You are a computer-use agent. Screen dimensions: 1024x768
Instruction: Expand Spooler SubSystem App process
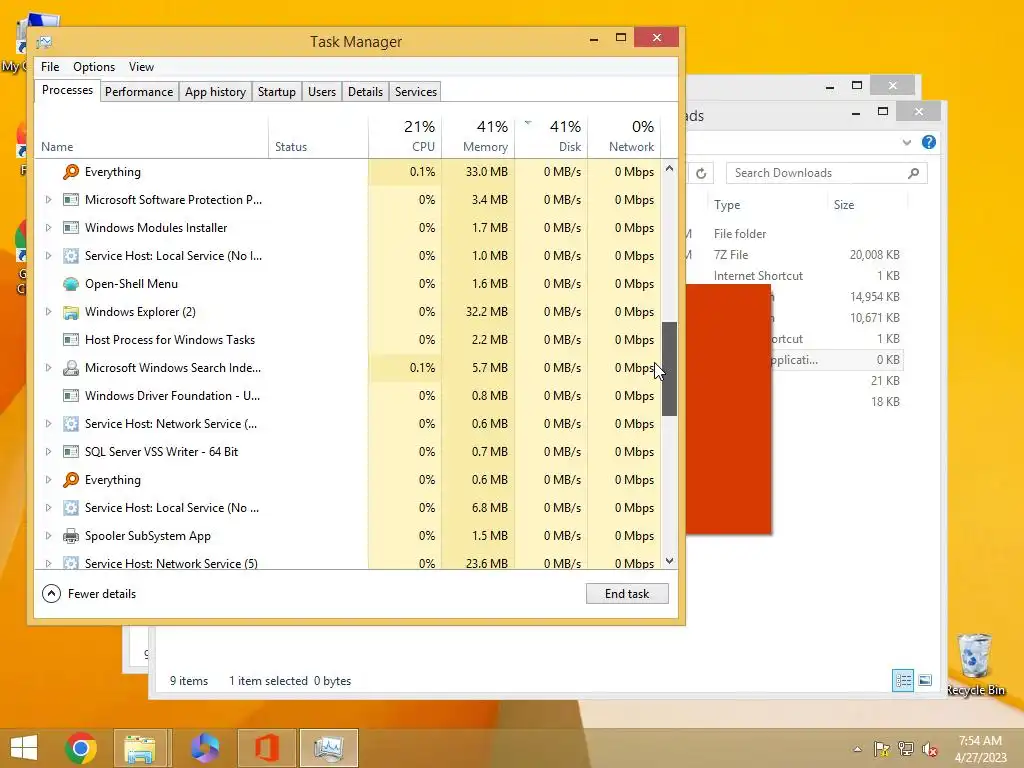pos(48,536)
